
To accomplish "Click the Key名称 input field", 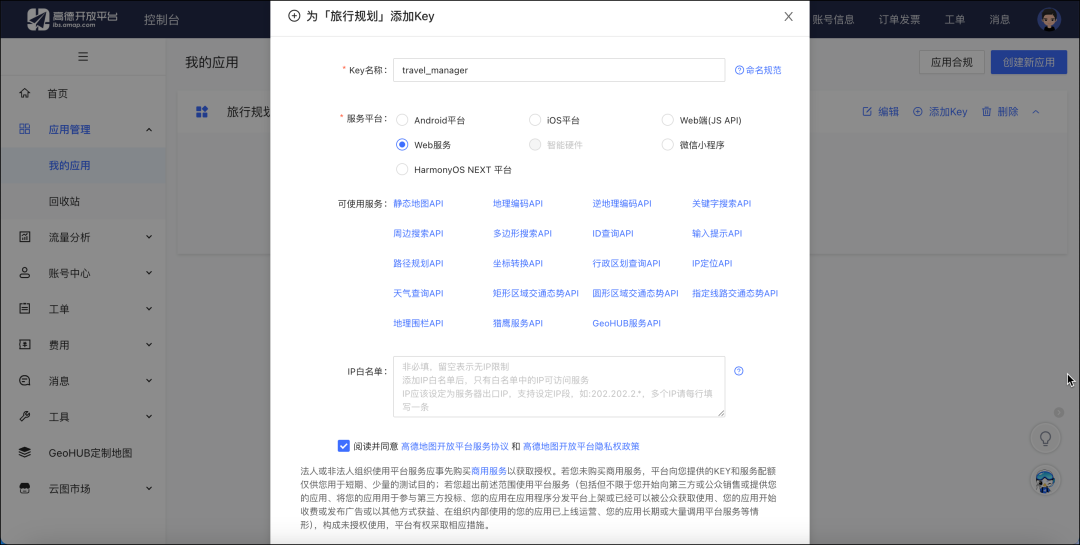I will click(558, 70).
